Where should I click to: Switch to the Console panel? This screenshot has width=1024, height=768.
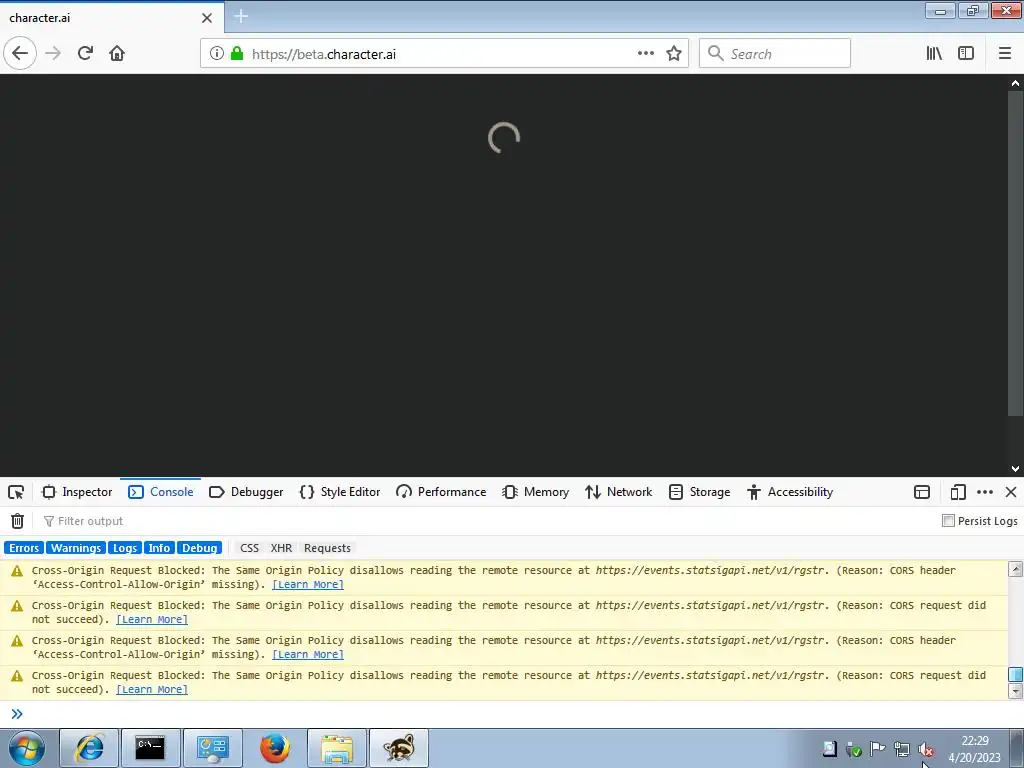click(161, 492)
